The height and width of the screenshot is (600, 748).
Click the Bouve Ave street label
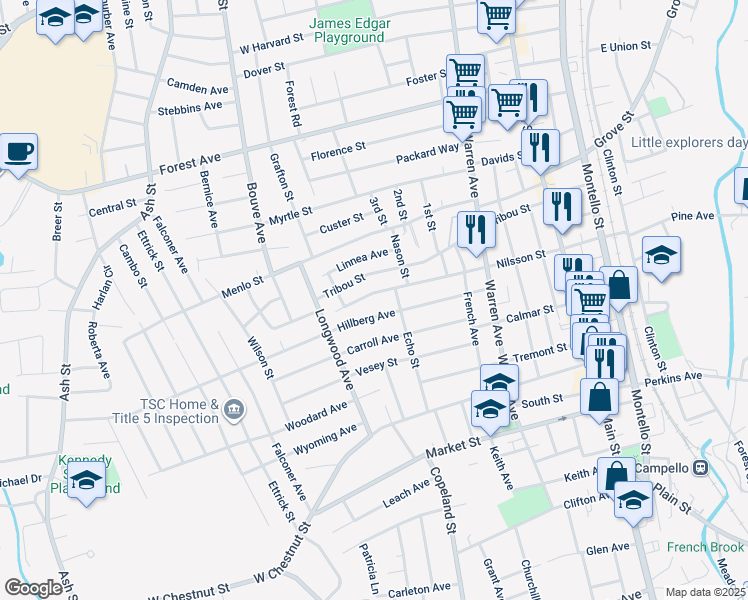click(x=256, y=213)
